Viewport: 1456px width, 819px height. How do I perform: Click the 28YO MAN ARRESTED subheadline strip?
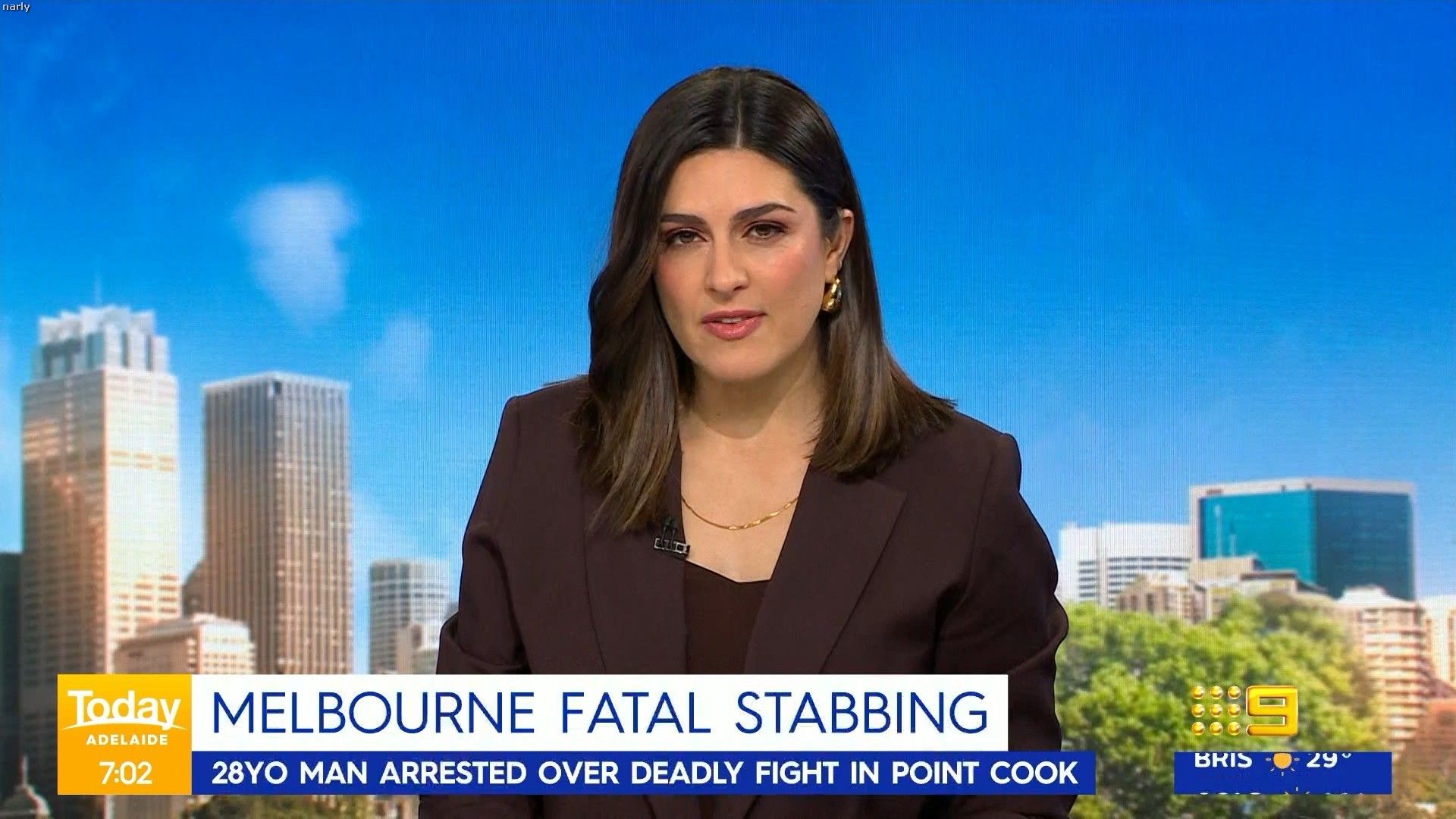[x=643, y=773]
